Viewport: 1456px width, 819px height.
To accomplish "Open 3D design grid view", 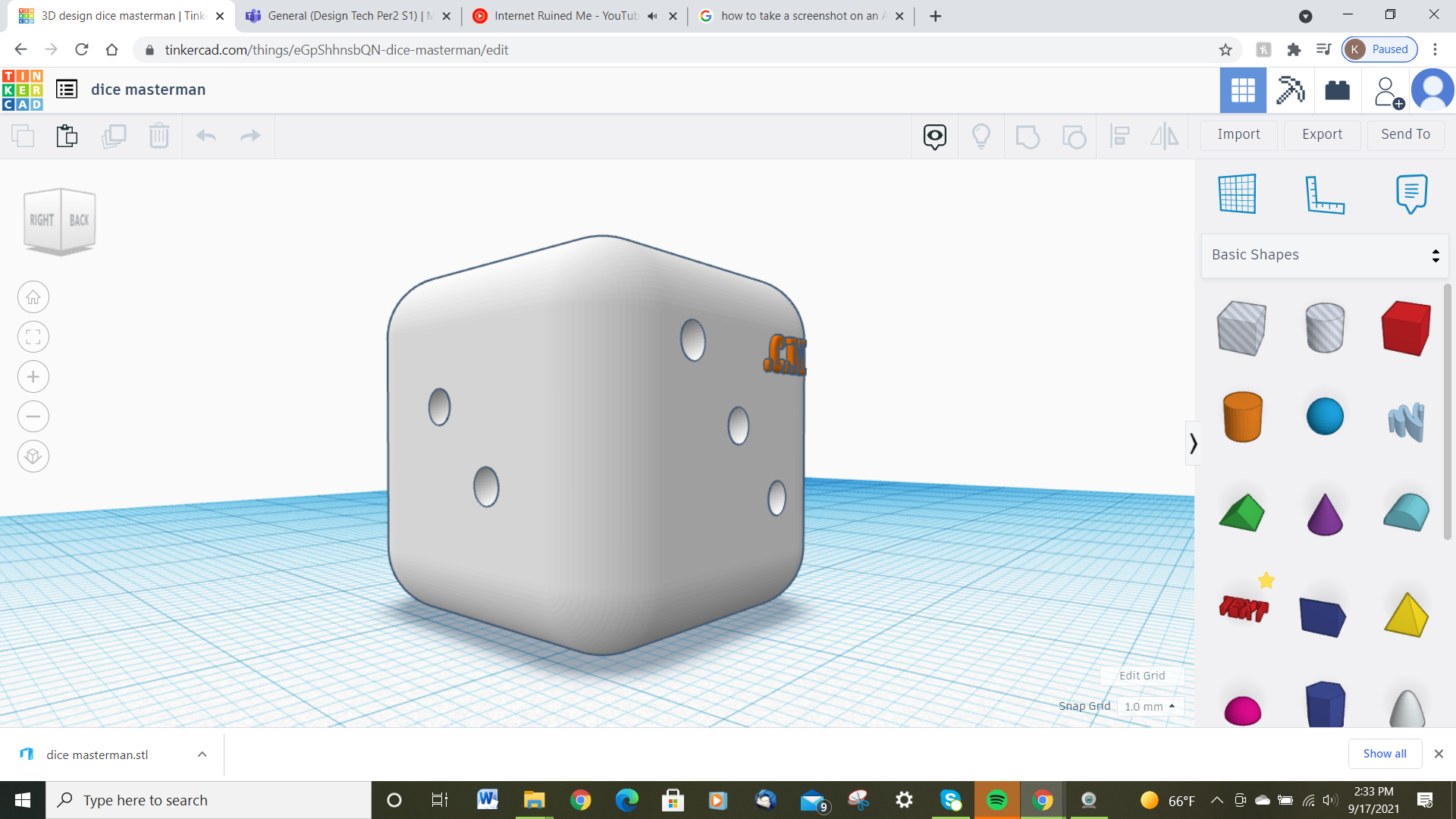I will click(1243, 91).
